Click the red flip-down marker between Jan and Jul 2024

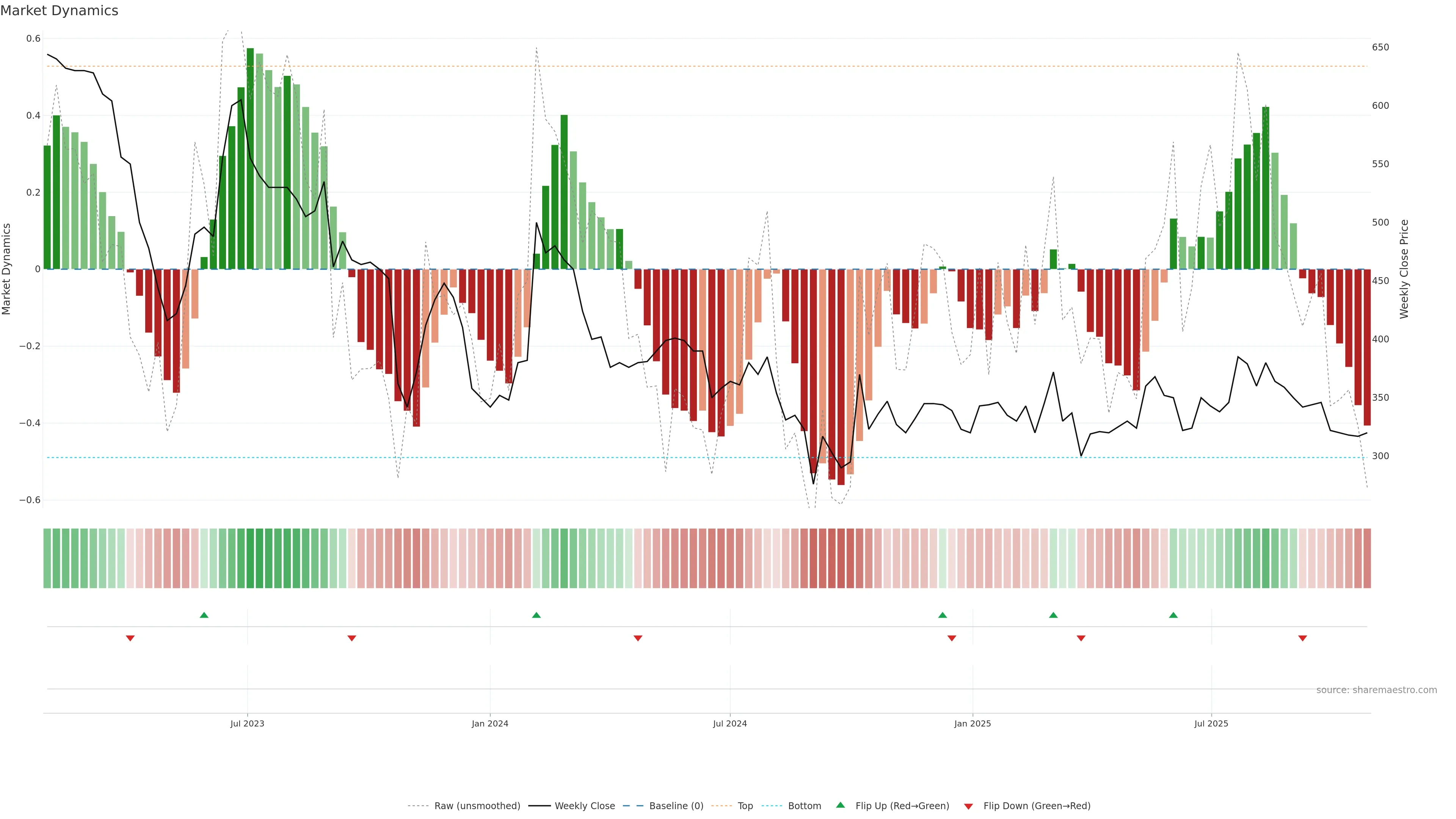tap(638, 638)
